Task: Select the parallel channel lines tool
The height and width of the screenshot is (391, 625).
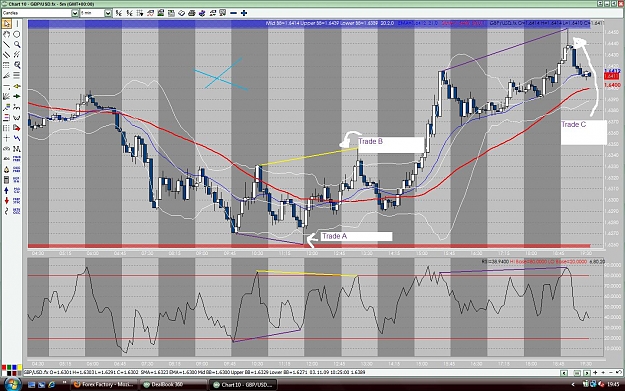Action: point(6,55)
